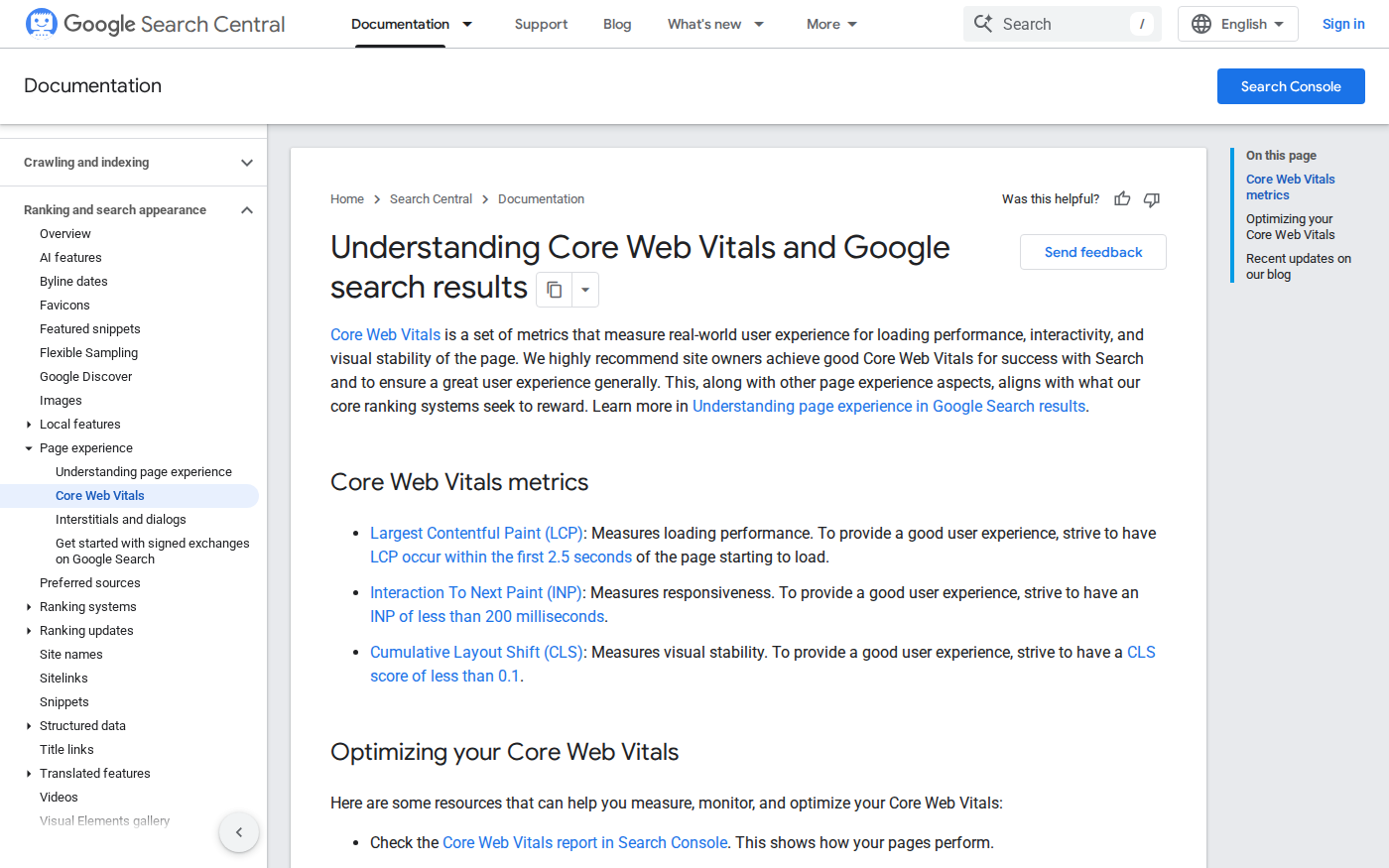The image size is (1389, 868).
Task: Select Interstitials and dialogs in sidebar
Action: 121,520
